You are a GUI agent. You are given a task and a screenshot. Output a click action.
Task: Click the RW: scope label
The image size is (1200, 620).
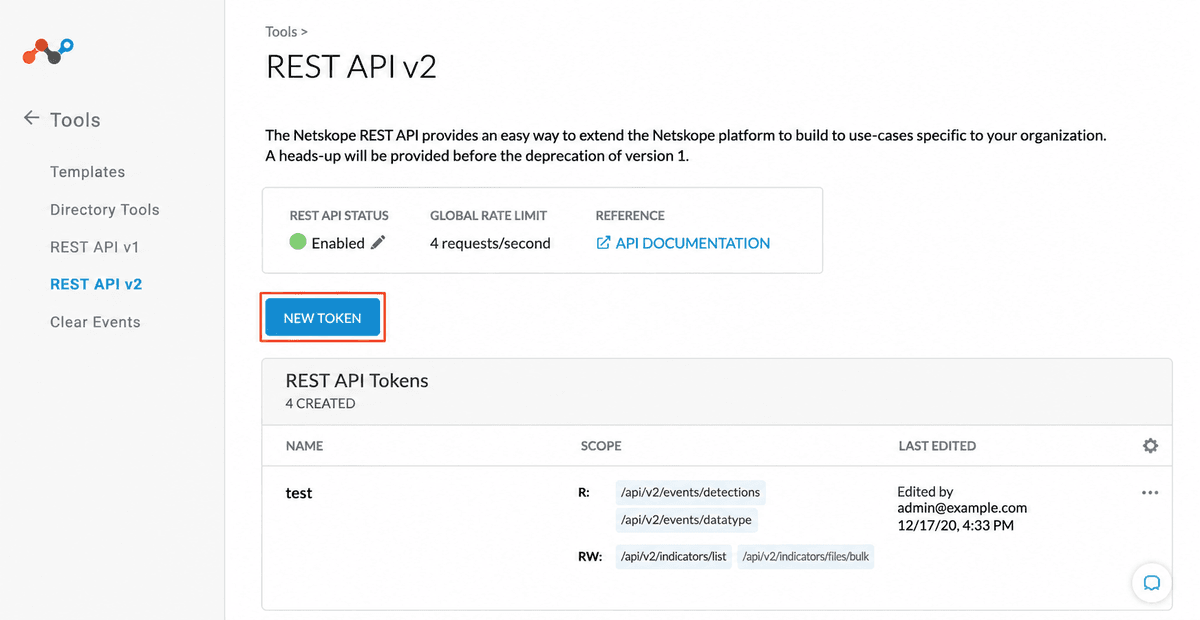pos(591,557)
